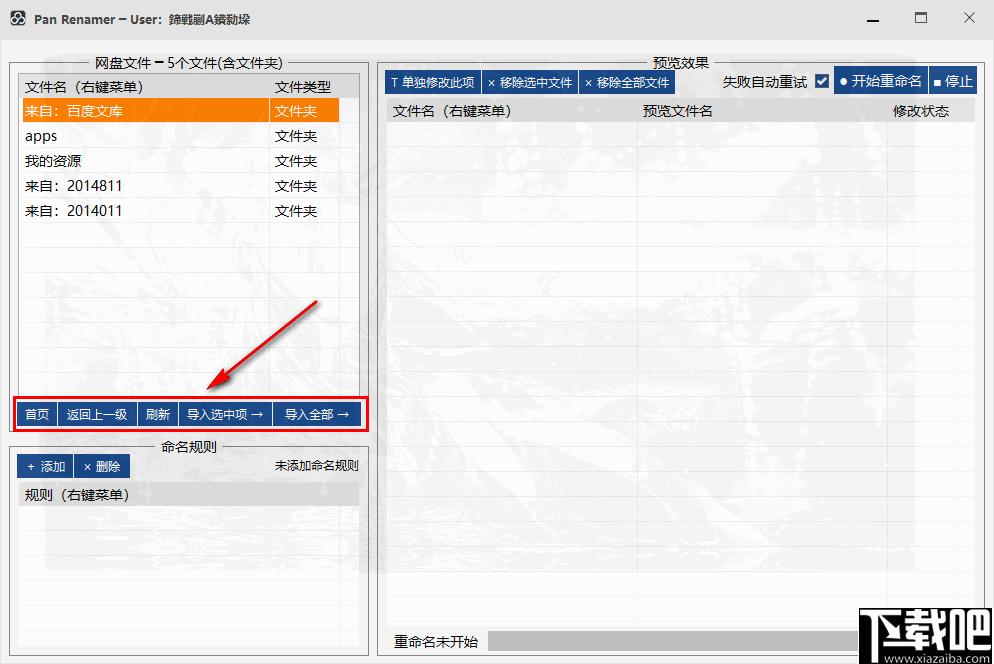Maximize the Pan Renamer window
994x664 pixels.
[x=921, y=18]
